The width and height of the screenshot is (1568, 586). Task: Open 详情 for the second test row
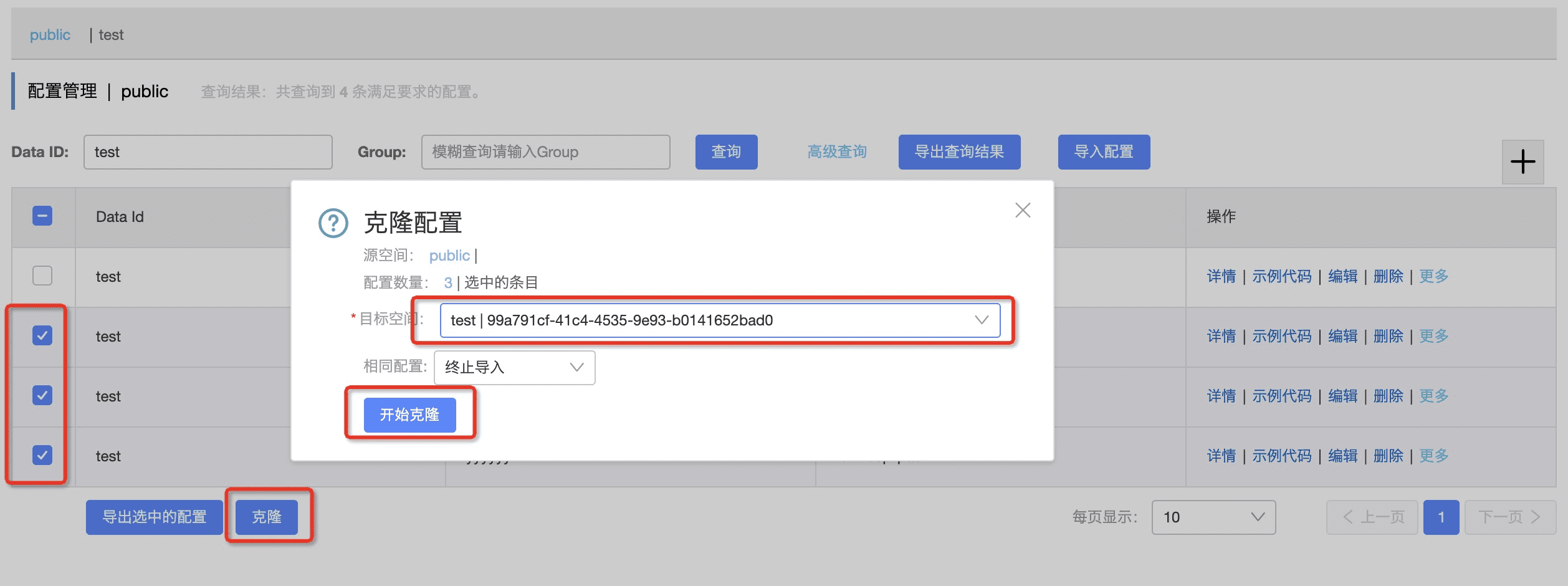pyautogui.click(x=1221, y=335)
